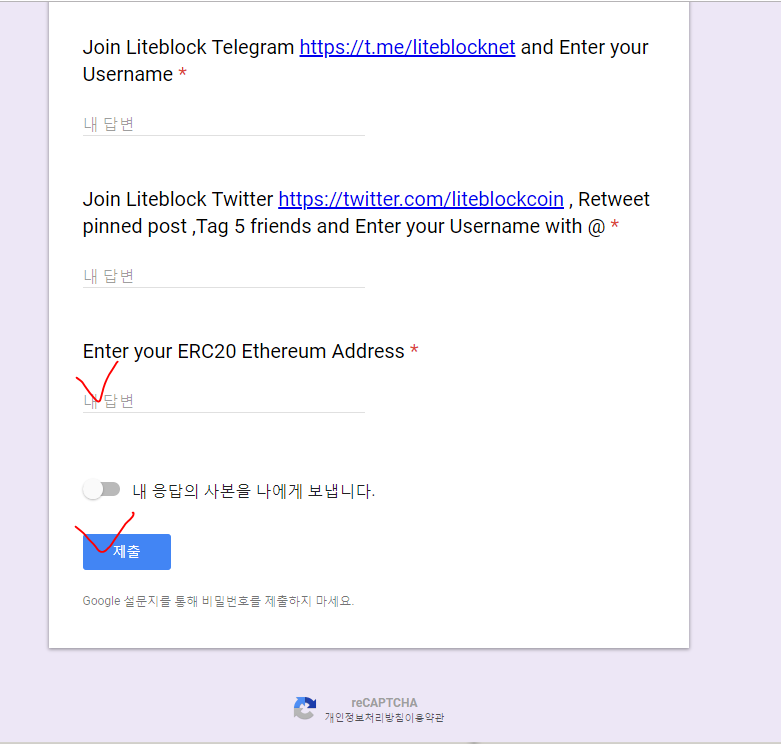Open the t.me/liteblocknet Telegram link
Image resolution: width=781 pixels, height=744 pixels.
pos(407,47)
